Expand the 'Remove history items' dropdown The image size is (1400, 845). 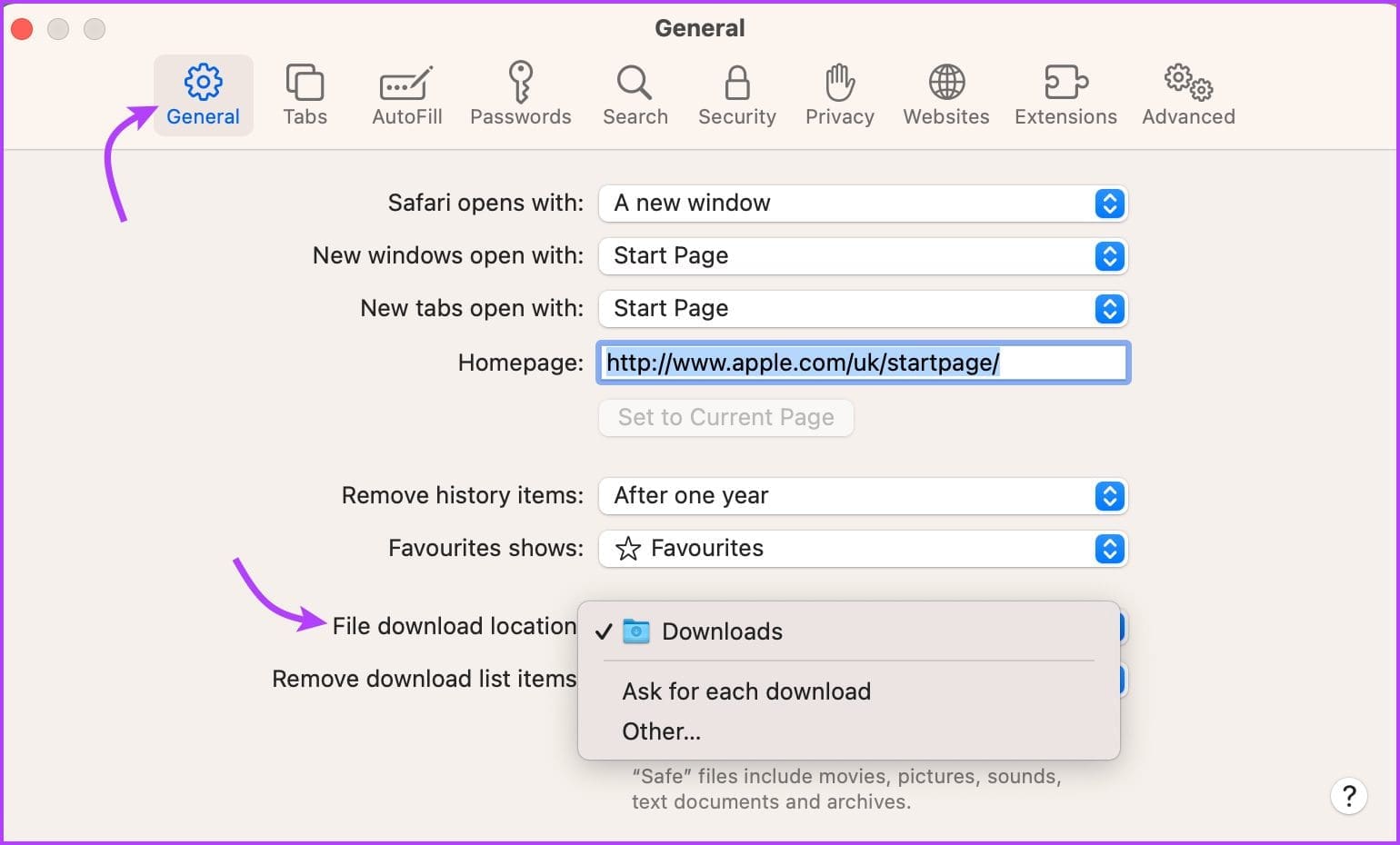pyautogui.click(x=863, y=495)
